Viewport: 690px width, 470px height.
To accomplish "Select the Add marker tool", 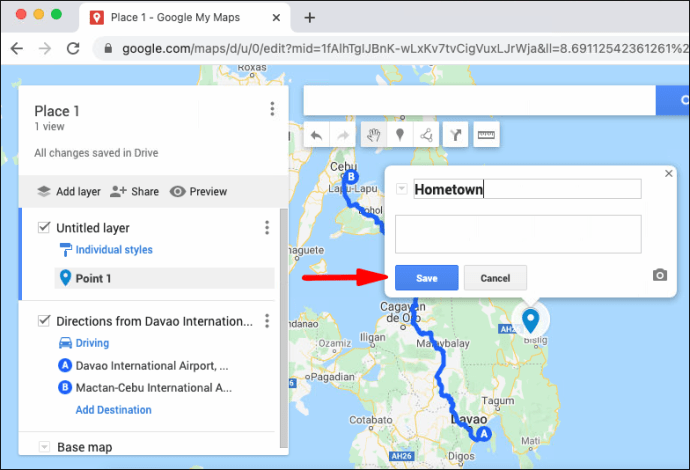I will [400, 135].
